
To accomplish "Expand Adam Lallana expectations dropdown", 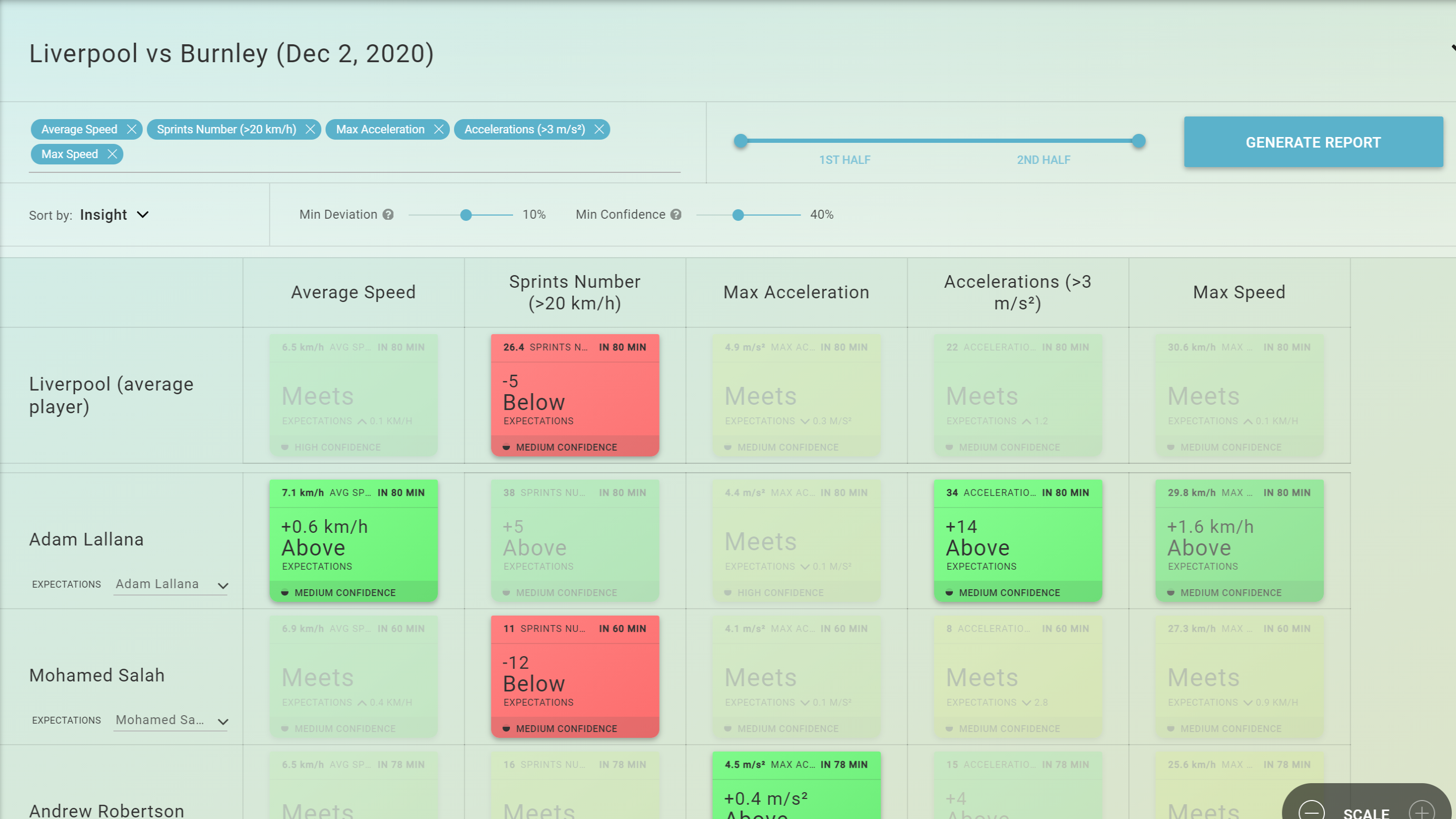I will (x=223, y=586).
